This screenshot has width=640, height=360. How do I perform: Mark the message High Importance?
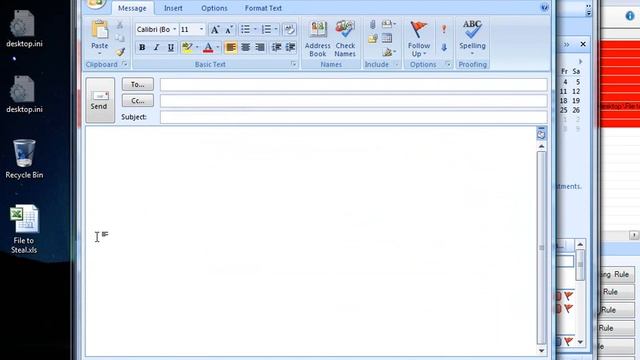coord(444,29)
